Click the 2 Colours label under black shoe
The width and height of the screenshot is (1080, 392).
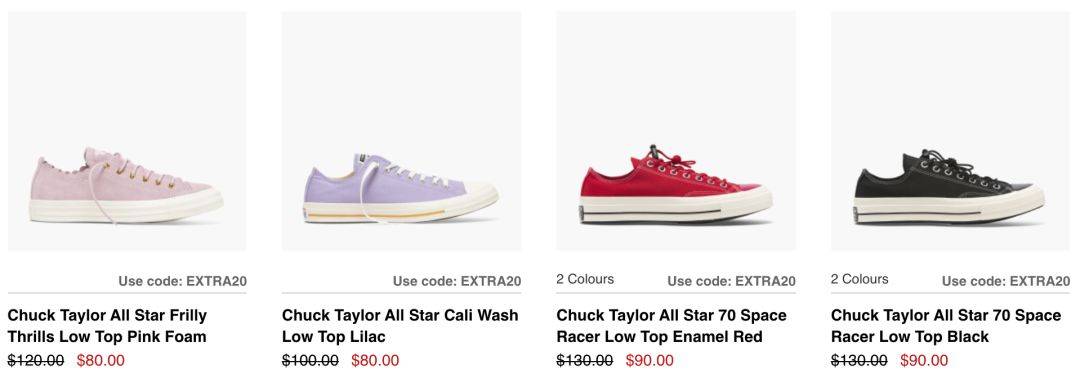coord(860,280)
